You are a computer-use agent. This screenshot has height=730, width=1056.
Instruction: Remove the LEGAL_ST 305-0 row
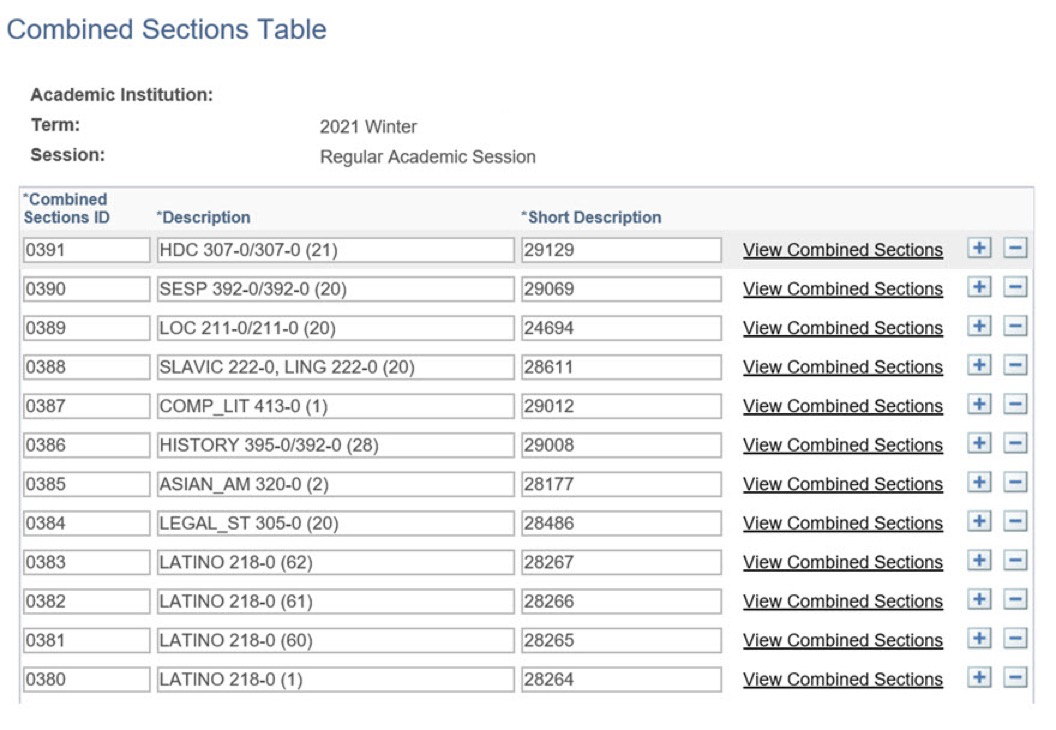(x=1015, y=522)
